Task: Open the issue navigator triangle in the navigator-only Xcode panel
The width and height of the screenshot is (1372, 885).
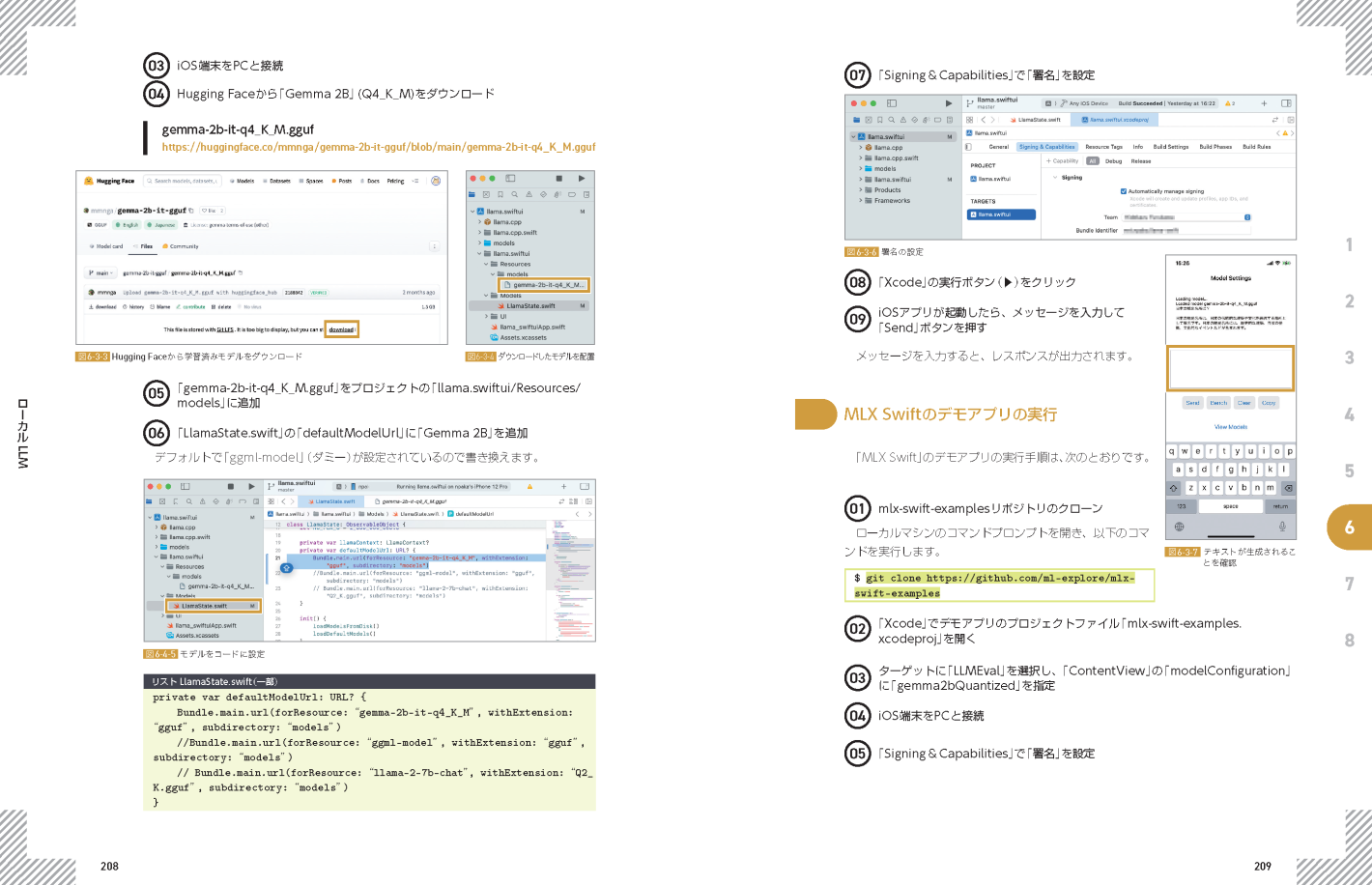Action: 529,195
